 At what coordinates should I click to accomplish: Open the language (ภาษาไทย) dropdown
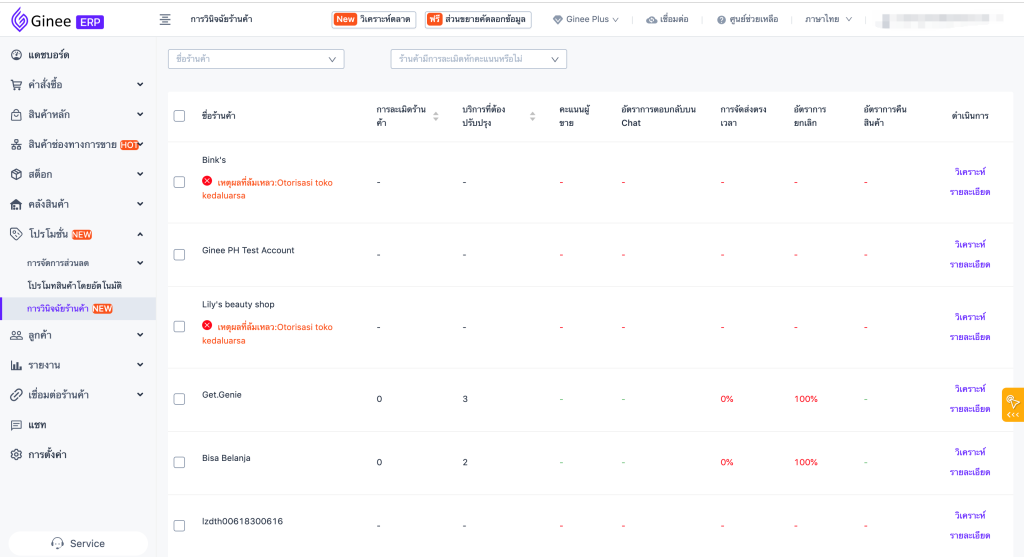click(x=828, y=20)
